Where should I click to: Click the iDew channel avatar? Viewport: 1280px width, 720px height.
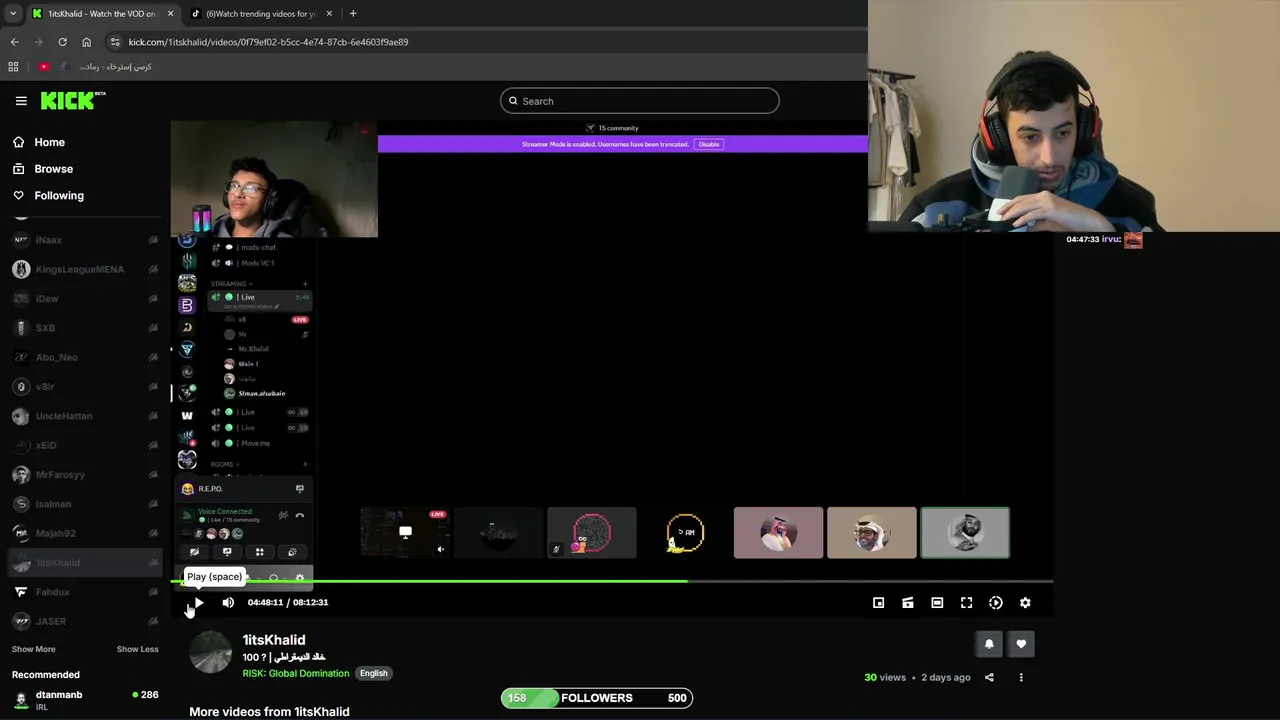pyautogui.click(x=21, y=298)
